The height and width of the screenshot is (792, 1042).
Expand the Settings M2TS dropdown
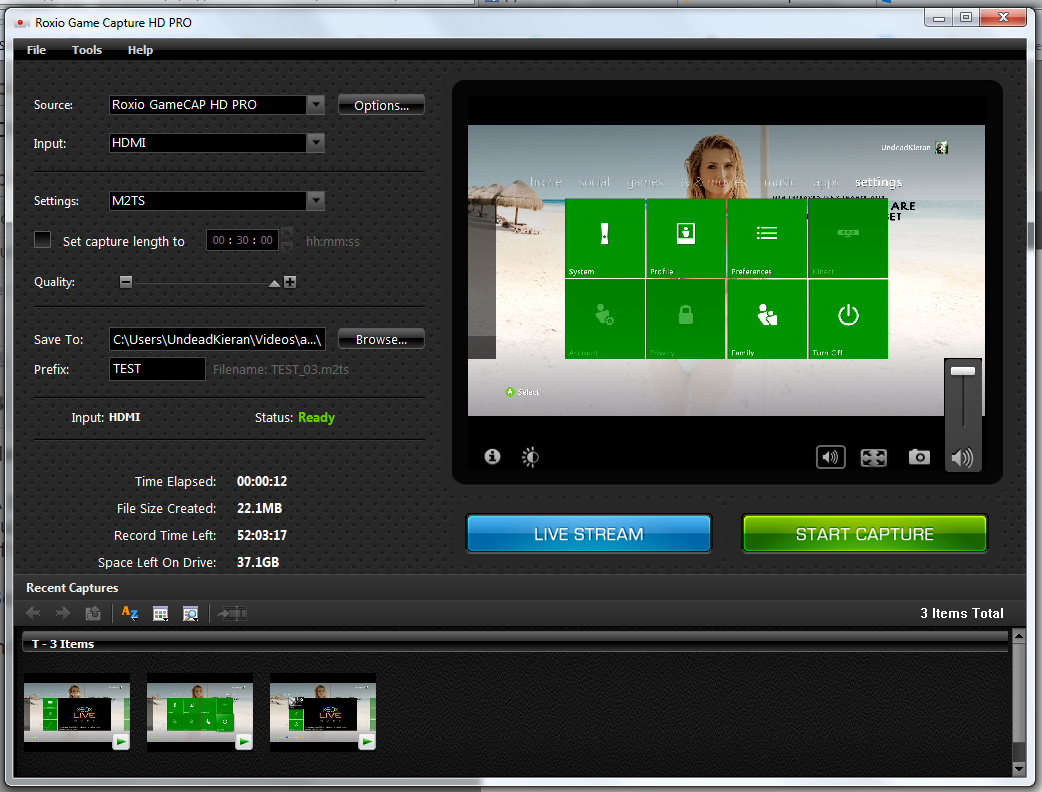coord(315,201)
